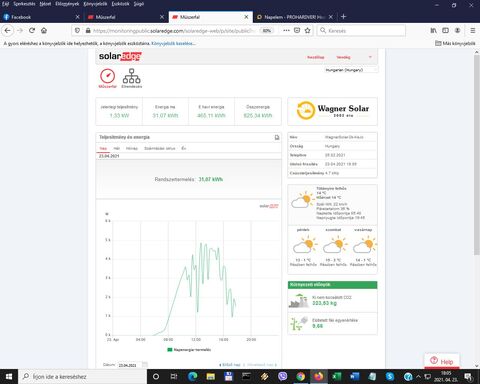Switch to Google Chrome on the taskbar
The width and height of the screenshot is (480, 384).
click(x=301, y=377)
